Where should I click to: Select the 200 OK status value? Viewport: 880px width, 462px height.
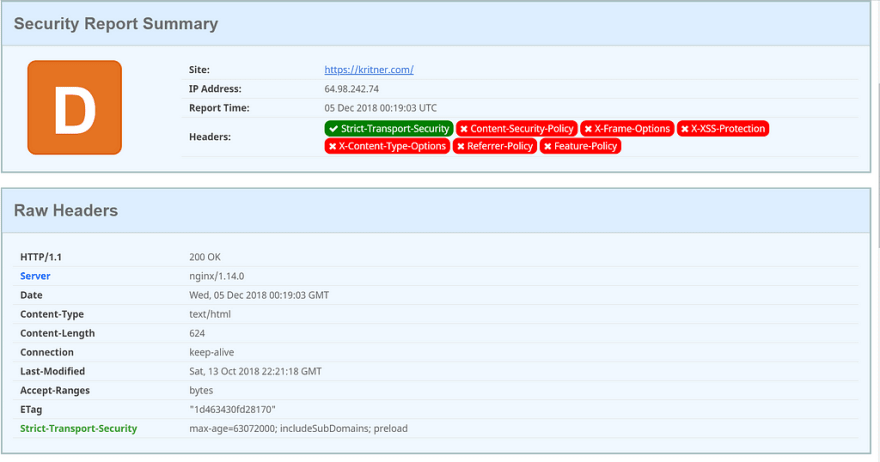coord(205,257)
